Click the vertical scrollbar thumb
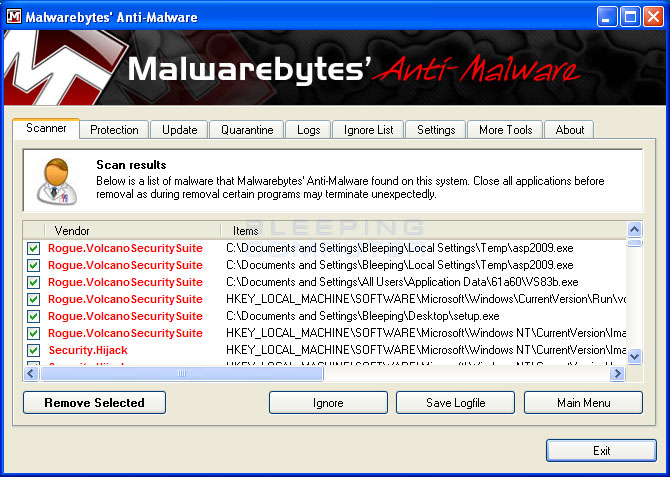Viewport: 670px width, 477px height. click(x=635, y=243)
